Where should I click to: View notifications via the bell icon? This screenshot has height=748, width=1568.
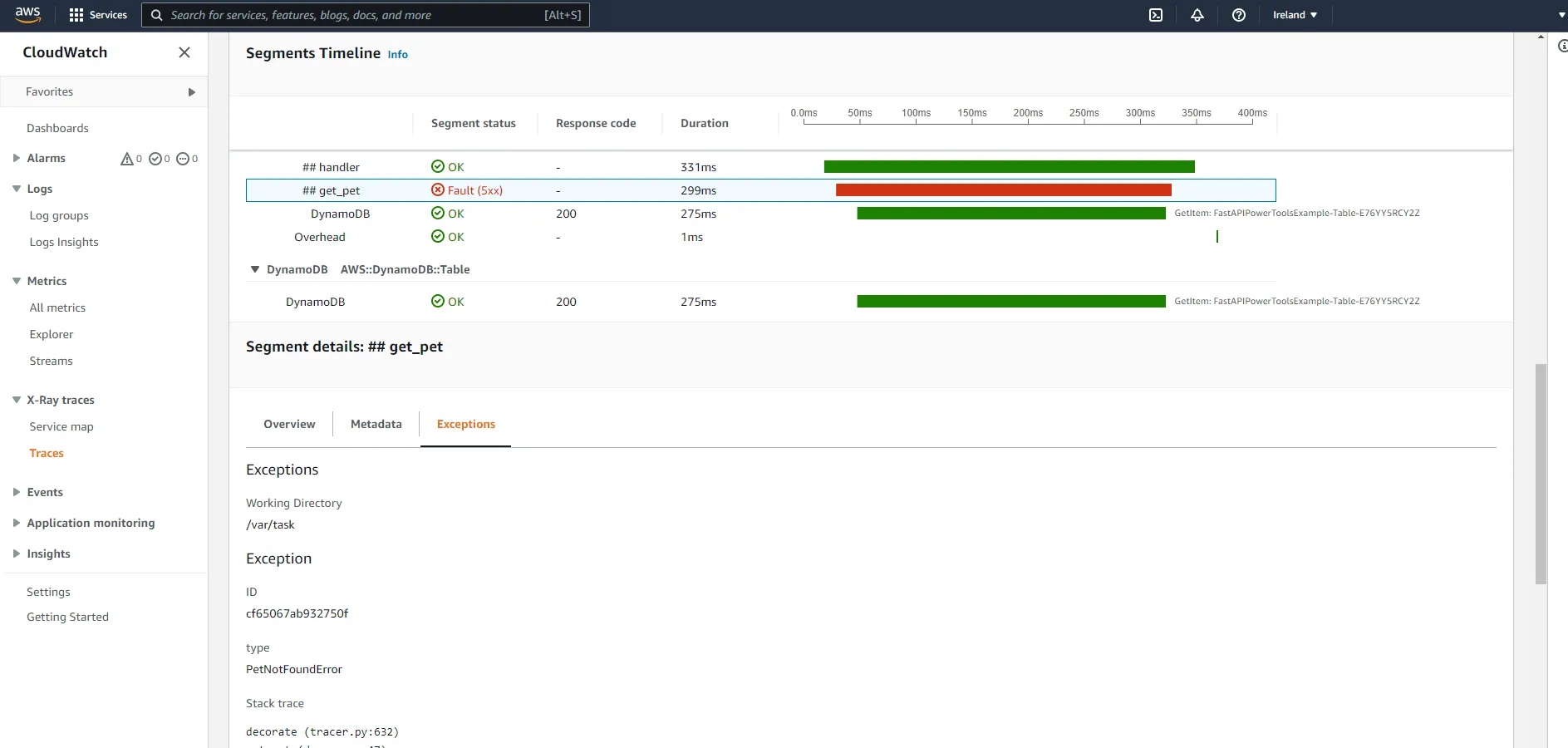[x=1197, y=15]
